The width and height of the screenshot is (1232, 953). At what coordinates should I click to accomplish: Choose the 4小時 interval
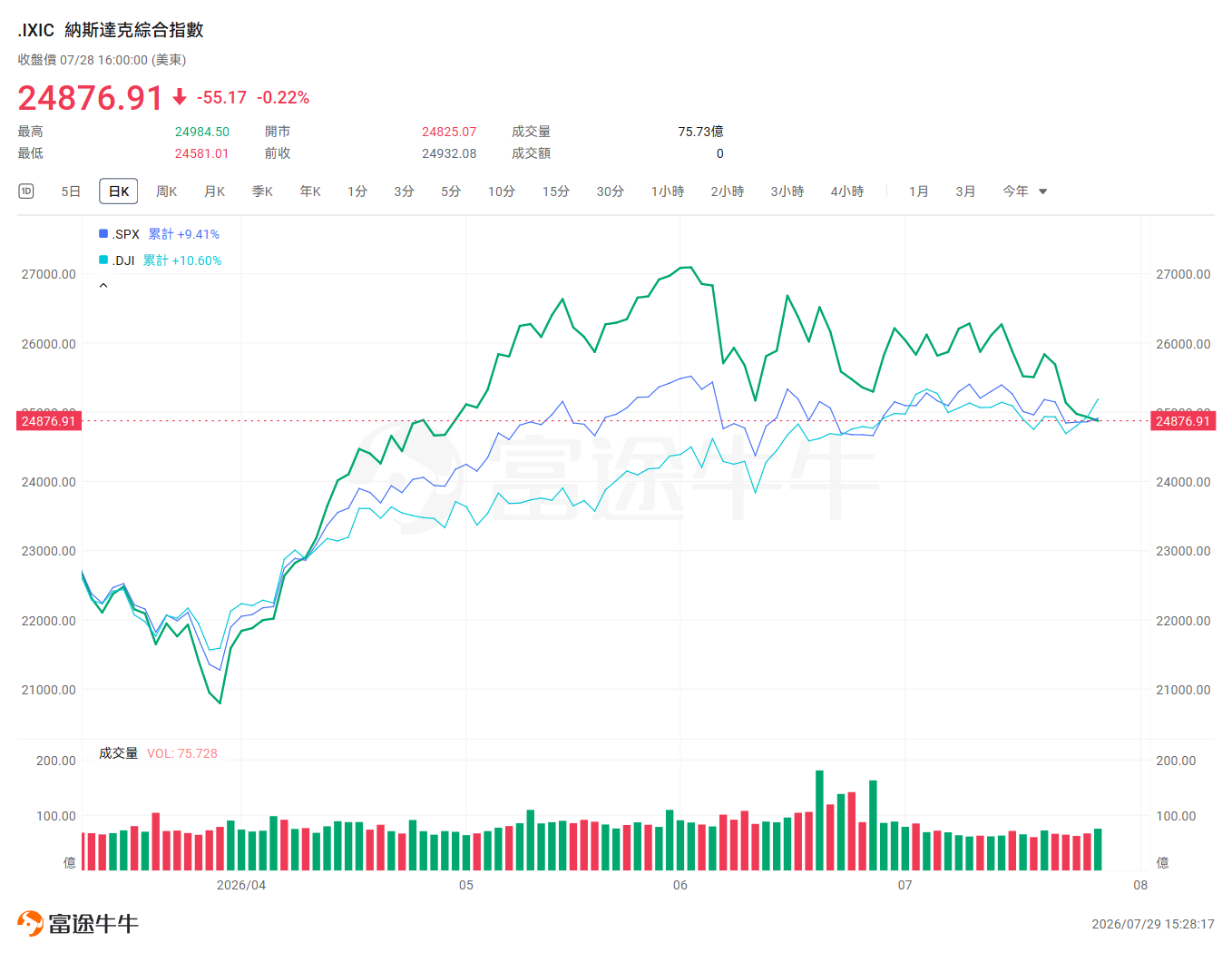pyautogui.click(x=847, y=192)
